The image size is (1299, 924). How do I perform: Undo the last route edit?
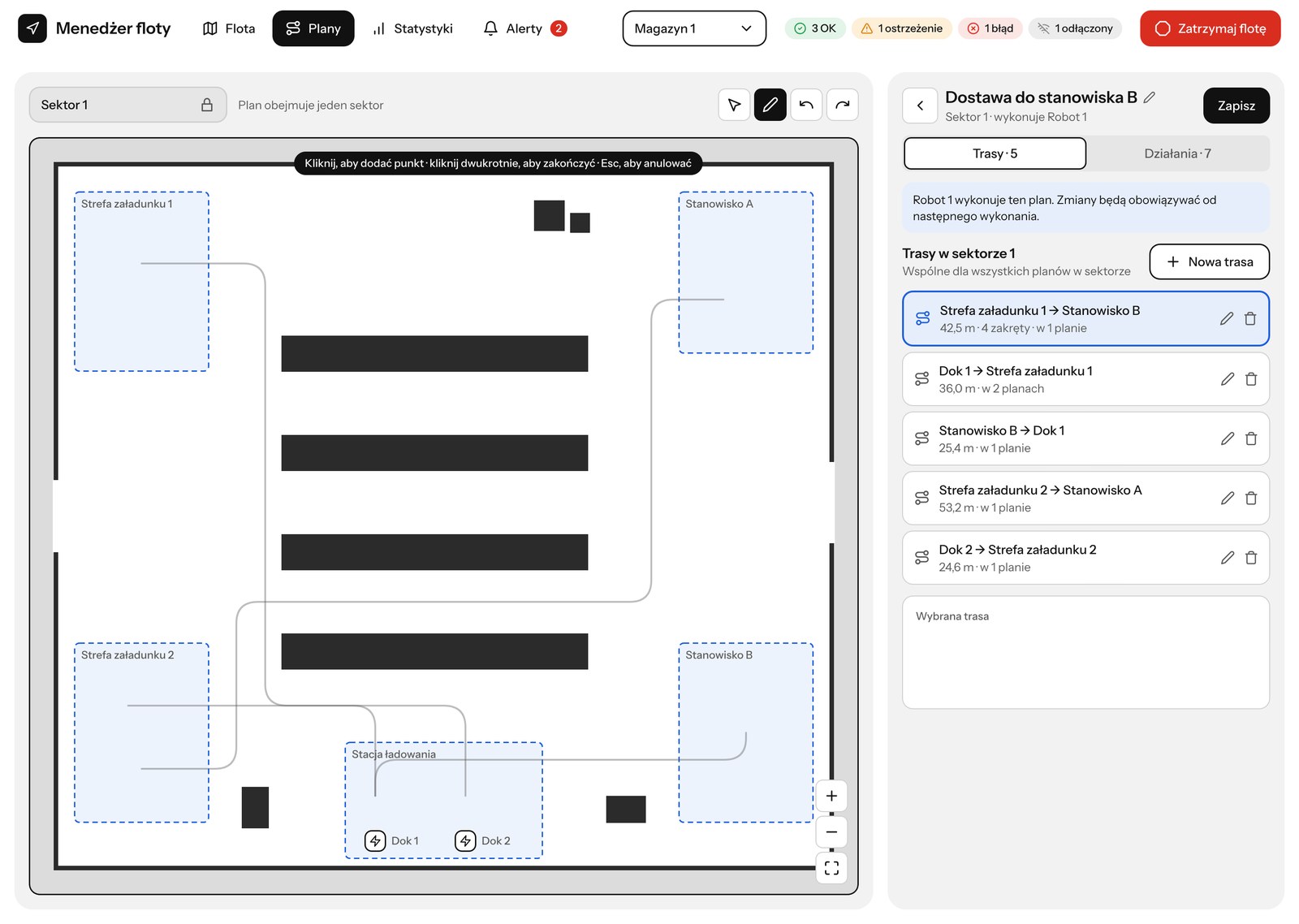click(806, 105)
